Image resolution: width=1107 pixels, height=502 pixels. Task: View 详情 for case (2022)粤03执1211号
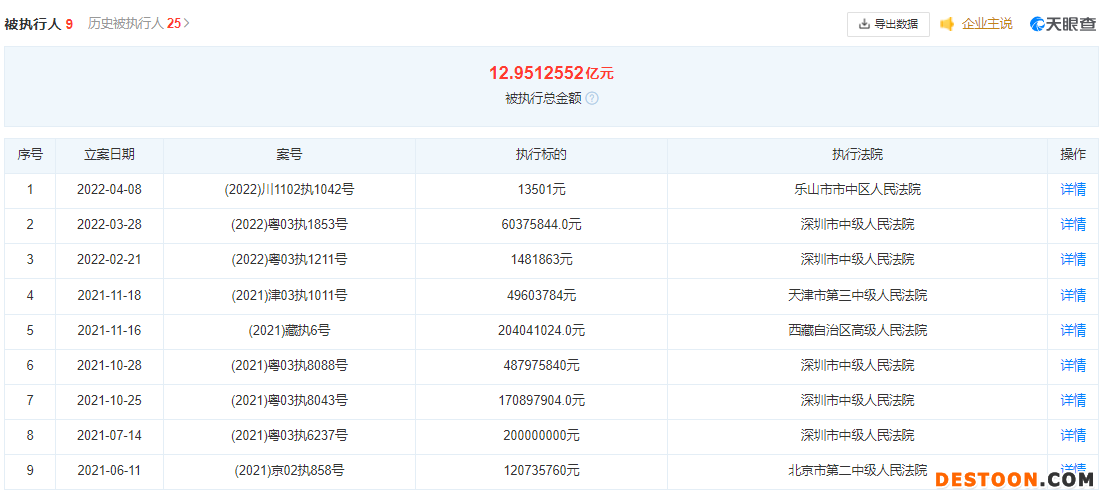point(1073,259)
